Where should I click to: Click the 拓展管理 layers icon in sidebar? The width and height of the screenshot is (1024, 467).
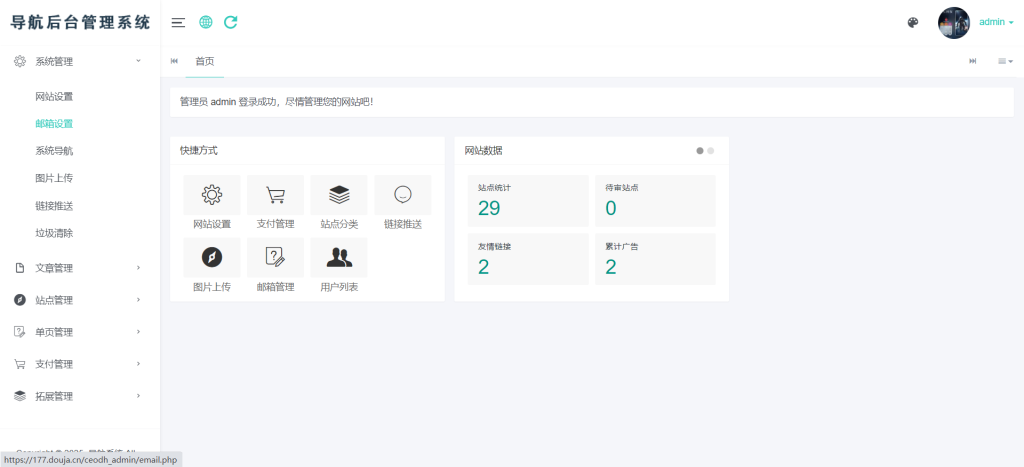click(20, 396)
